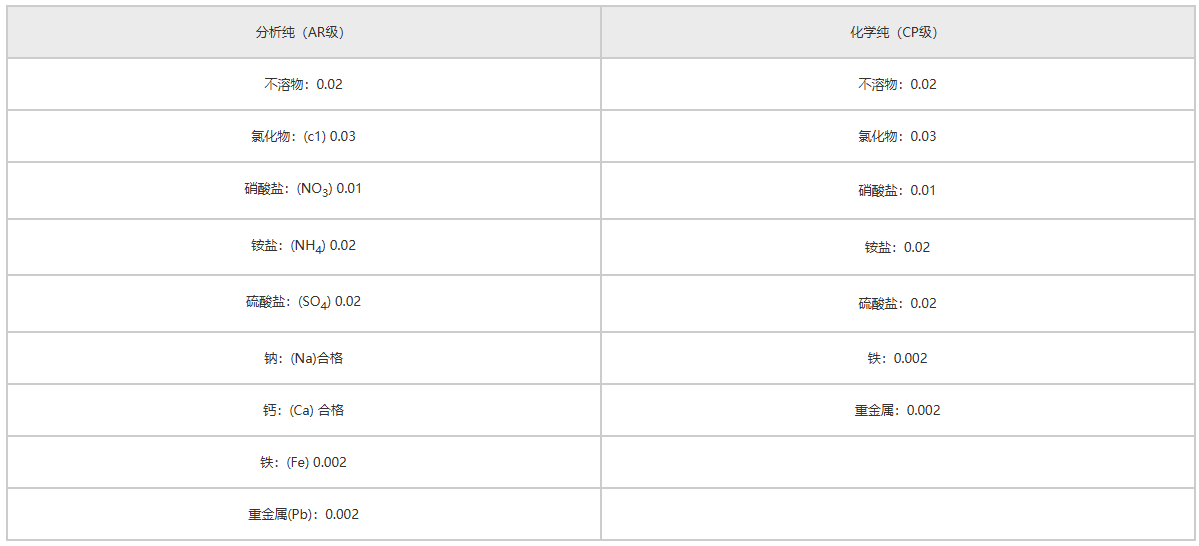The height and width of the screenshot is (546, 1199).
Task: Click the cell 铁：(Fe) 0.002
Action: click(x=304, y=462)
